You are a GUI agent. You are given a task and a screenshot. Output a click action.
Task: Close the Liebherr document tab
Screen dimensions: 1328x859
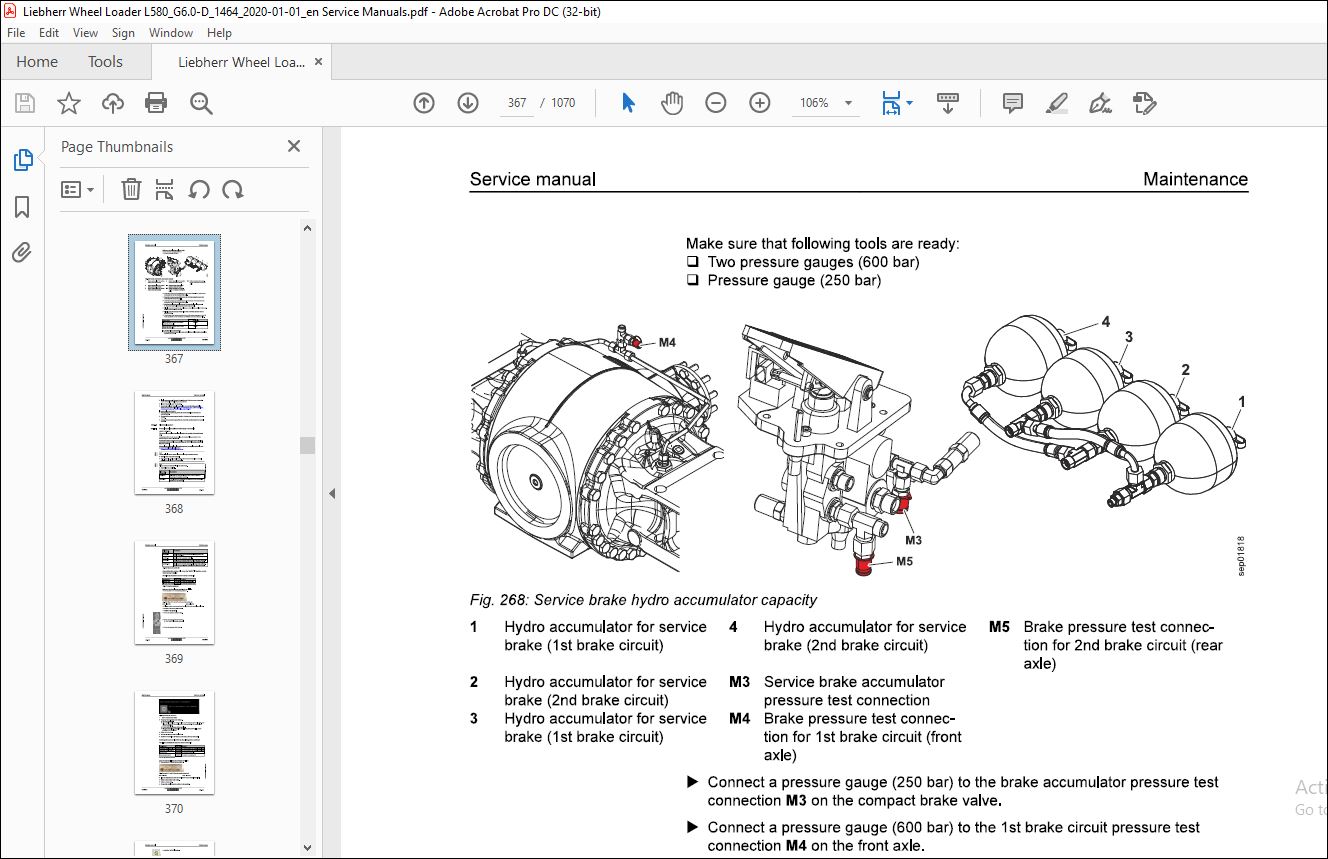(x=318, y=62)
